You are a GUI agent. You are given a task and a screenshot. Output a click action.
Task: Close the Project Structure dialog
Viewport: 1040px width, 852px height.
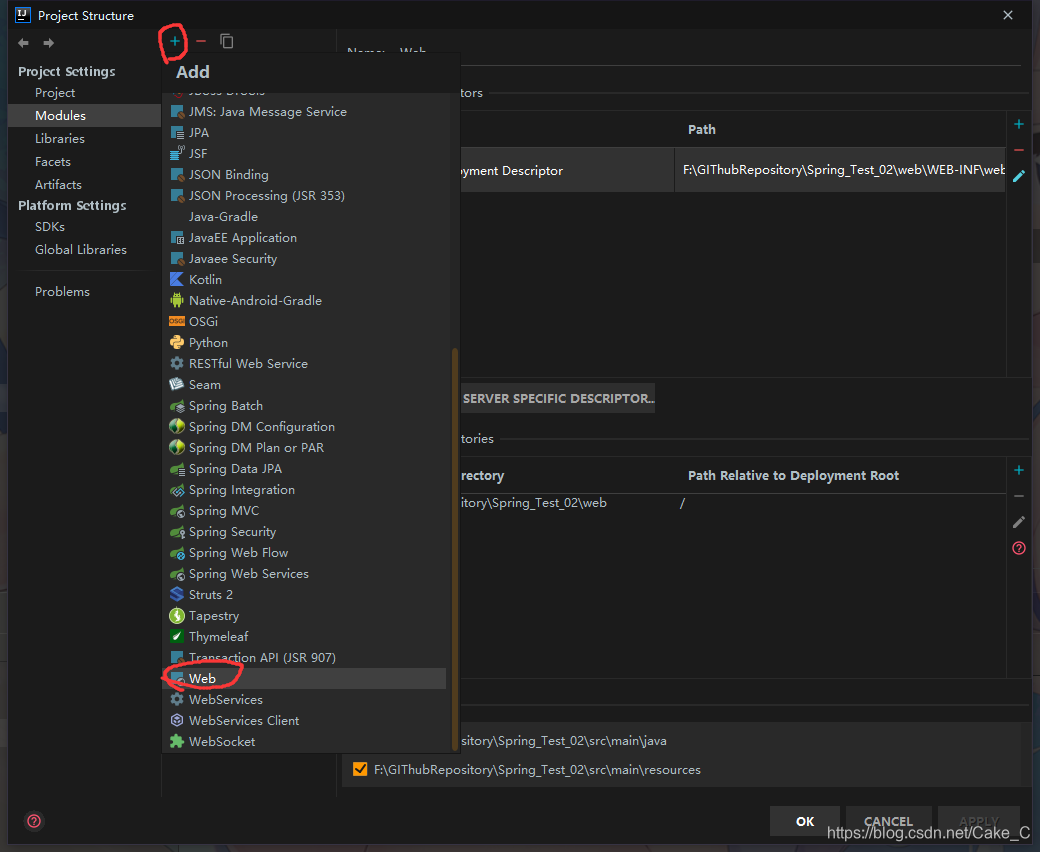[1008, 15]
